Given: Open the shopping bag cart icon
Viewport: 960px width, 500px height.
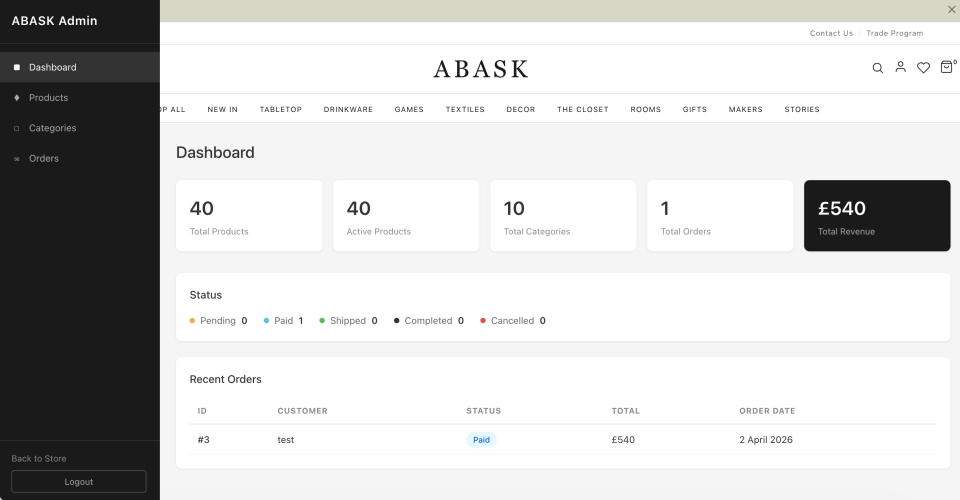Looking at the screenshot, I should point(946,67).
